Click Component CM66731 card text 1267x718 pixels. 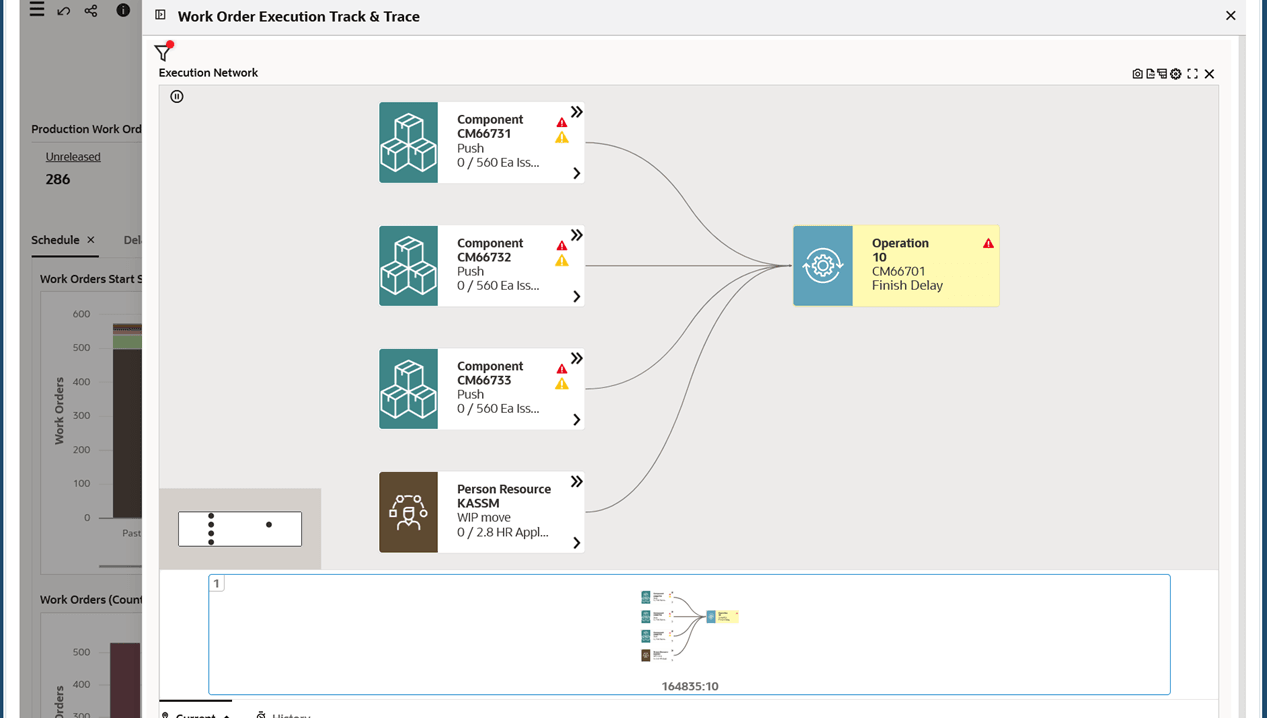pos(498,141)
